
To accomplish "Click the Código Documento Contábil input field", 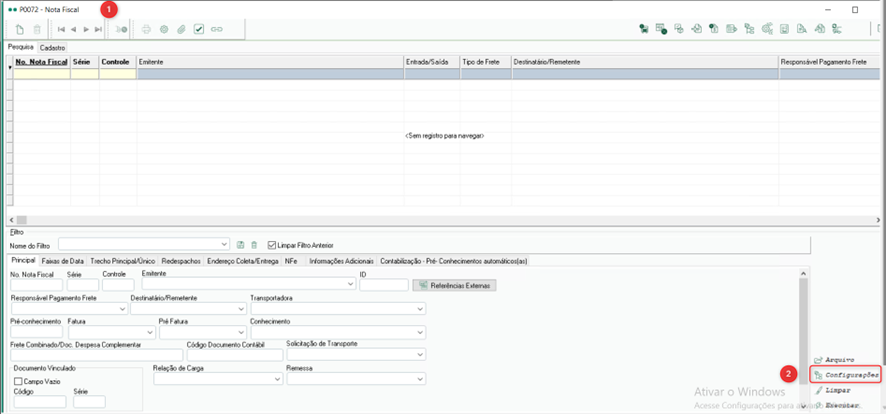I will click(x=234, y=355).
